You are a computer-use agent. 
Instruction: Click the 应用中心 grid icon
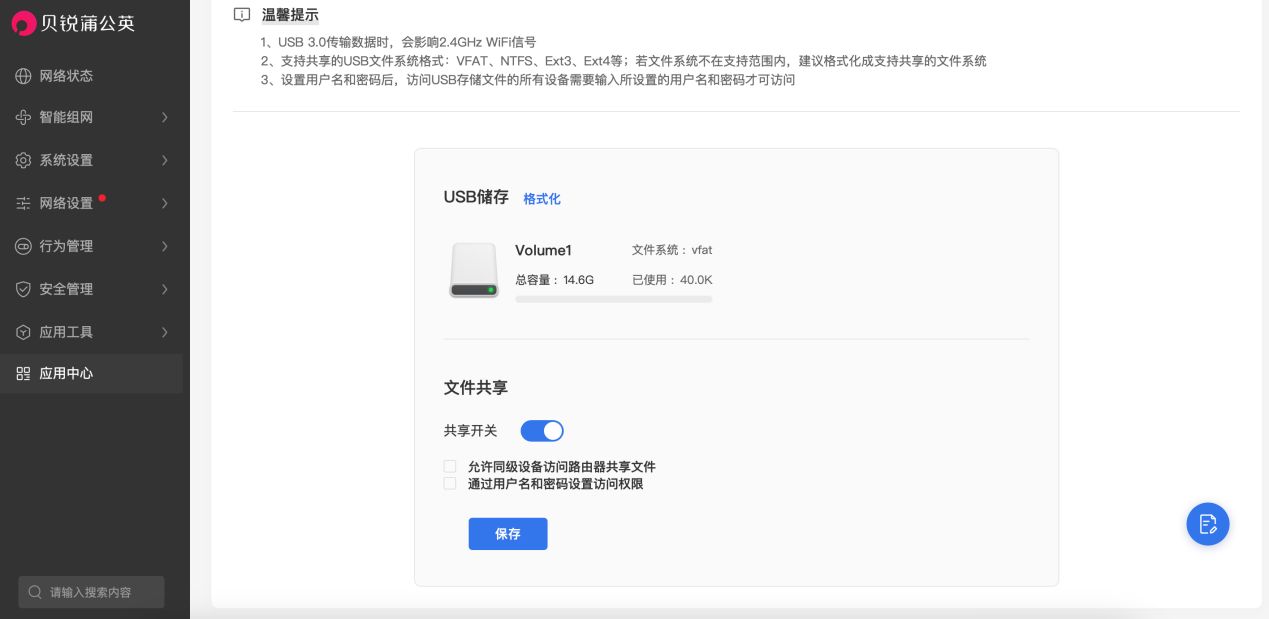click(23, 374)
